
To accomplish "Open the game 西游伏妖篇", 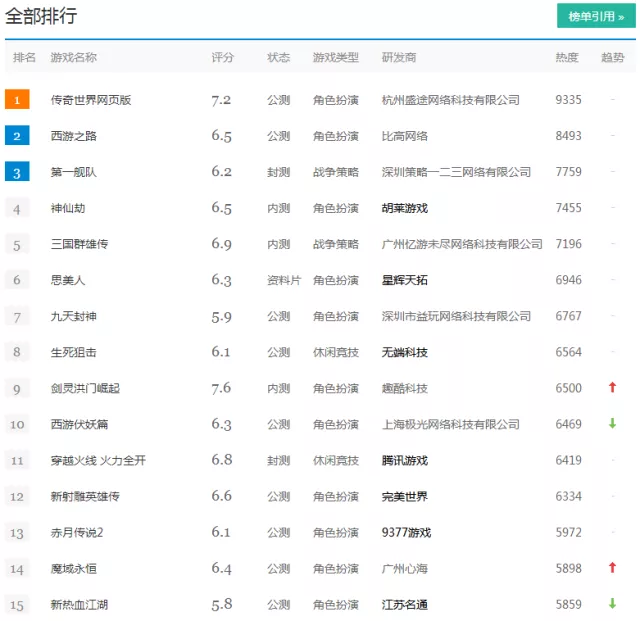I will point(79,424).
